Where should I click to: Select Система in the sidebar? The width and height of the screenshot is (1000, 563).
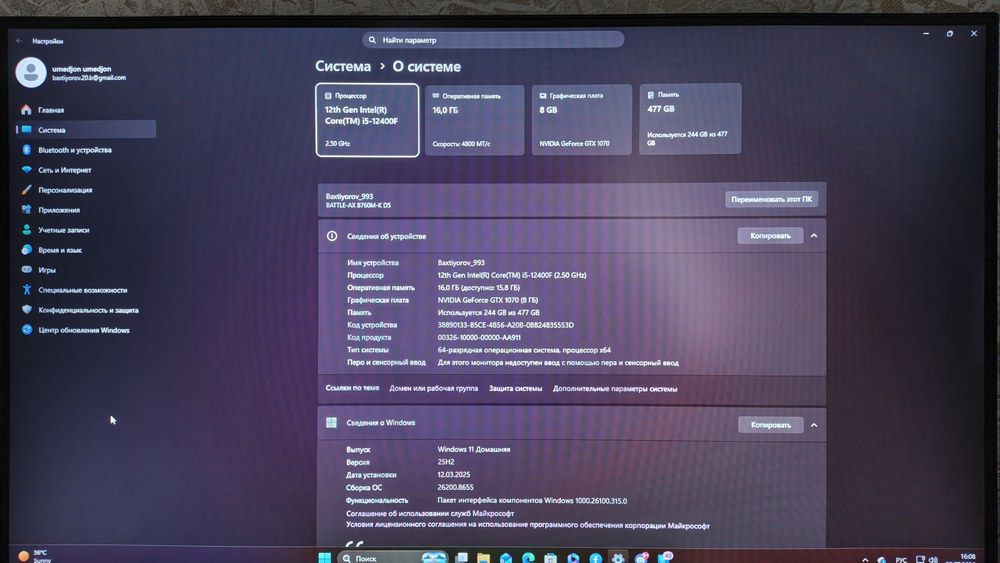(x=85, y=129)
